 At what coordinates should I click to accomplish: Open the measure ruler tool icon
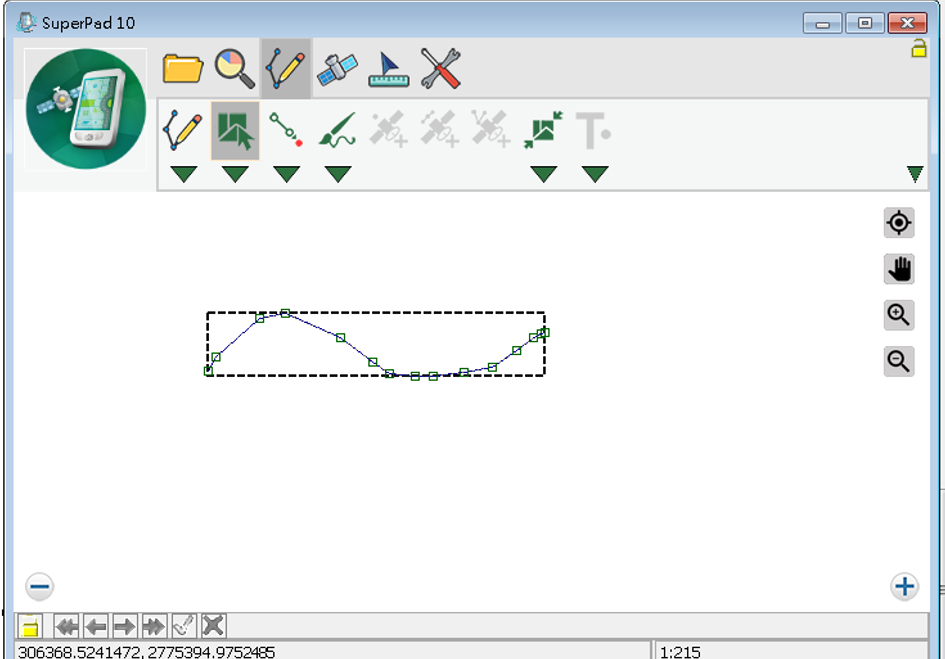(x=389, y=70)
